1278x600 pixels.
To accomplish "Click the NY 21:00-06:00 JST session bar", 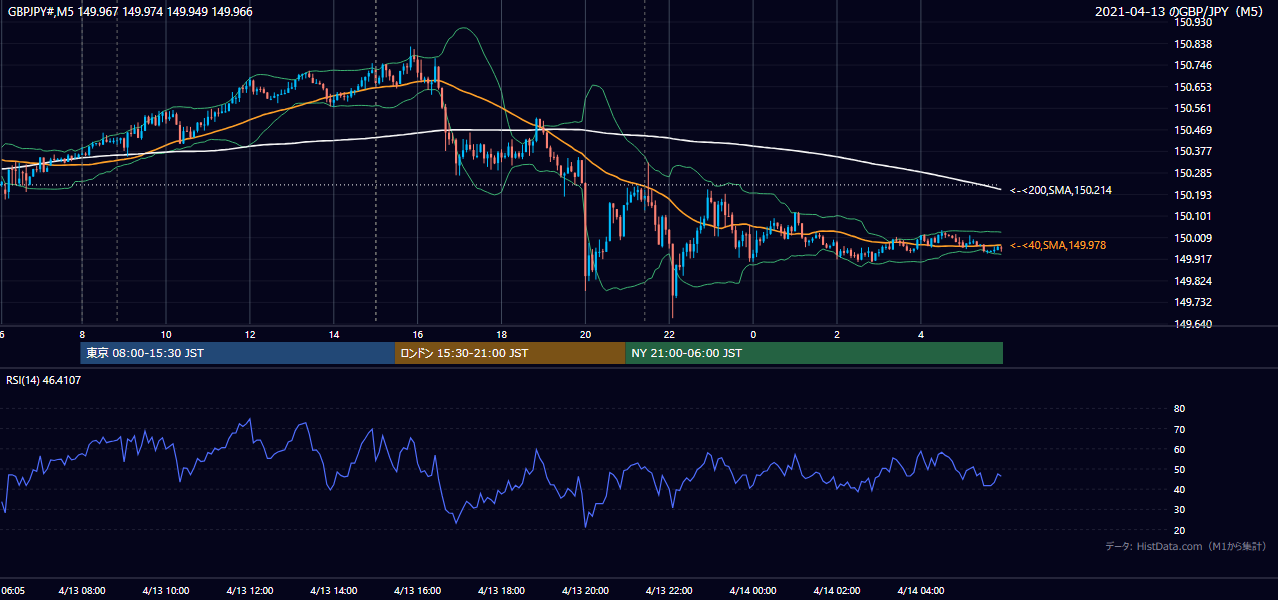I will [814, 353].
